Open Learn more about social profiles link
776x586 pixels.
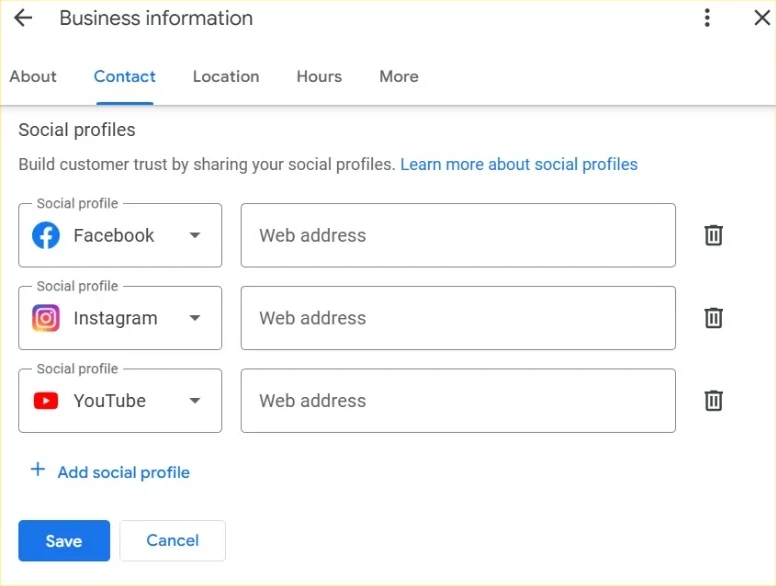pyautogui.click(x=519, y=164)
